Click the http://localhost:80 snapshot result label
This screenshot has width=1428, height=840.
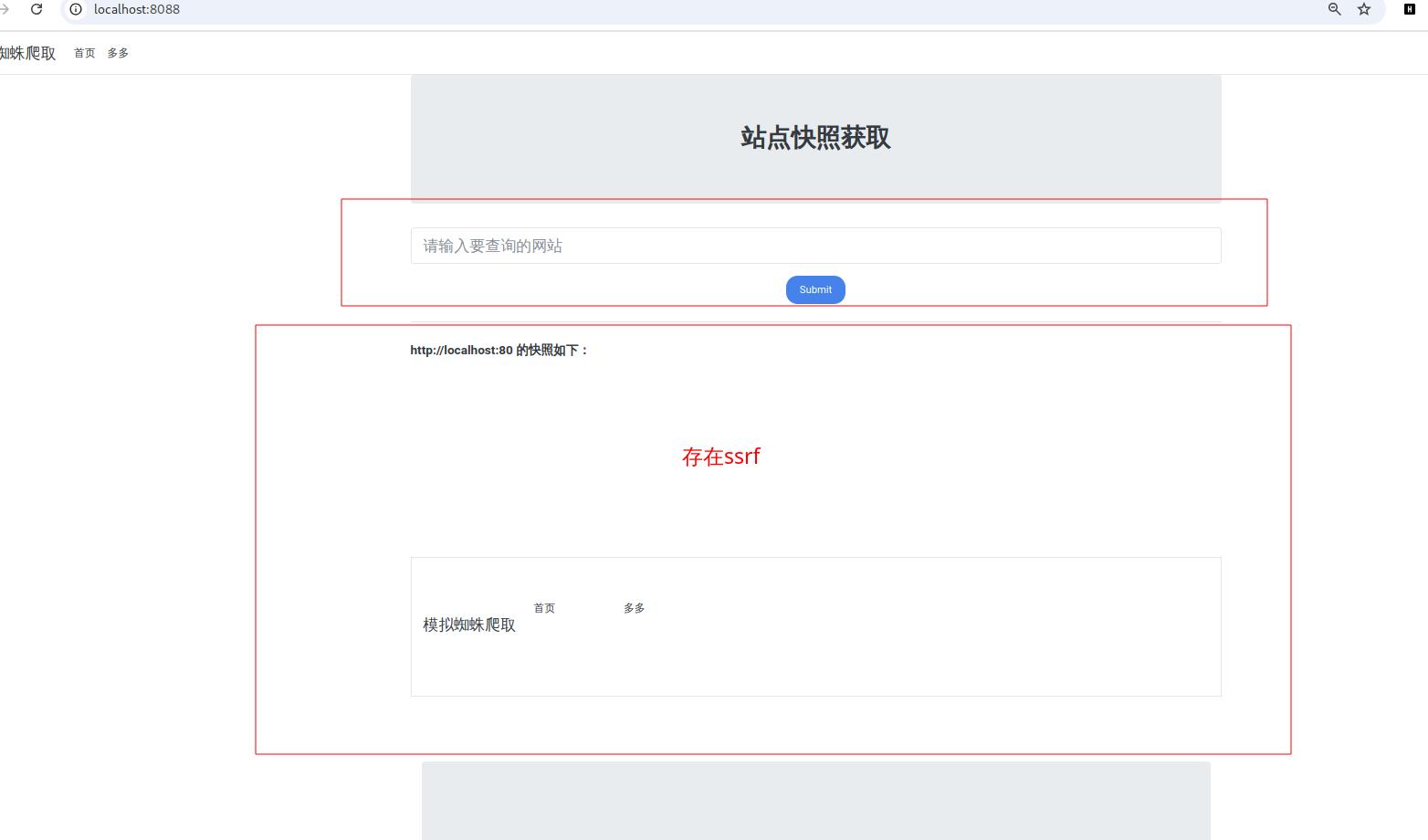[499, 351]
